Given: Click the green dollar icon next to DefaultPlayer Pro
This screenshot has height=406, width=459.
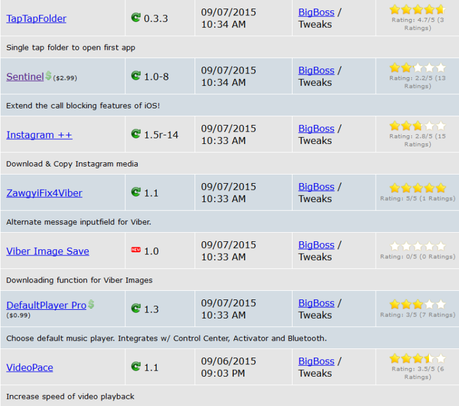Looking at the screenshot, I should (x=91, y=304).
